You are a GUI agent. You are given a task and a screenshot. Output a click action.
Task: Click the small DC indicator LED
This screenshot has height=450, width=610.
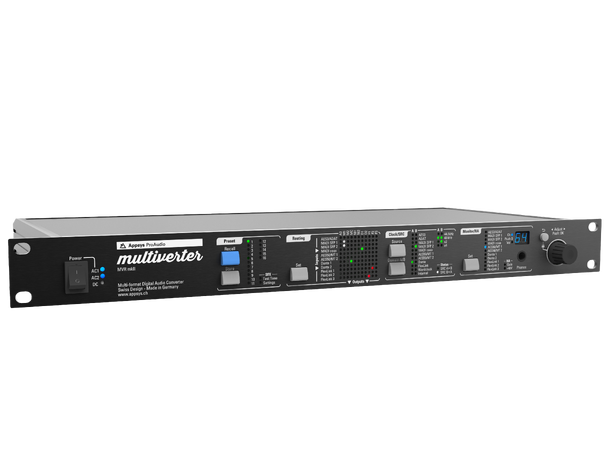pyautogui.click(x=102, y=283)
